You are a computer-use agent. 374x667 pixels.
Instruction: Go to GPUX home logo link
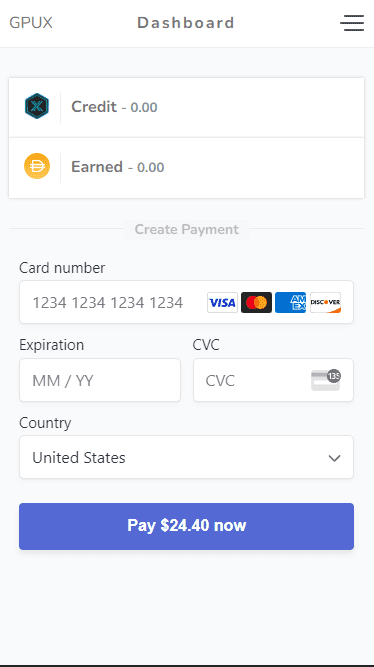click(31, 23)
